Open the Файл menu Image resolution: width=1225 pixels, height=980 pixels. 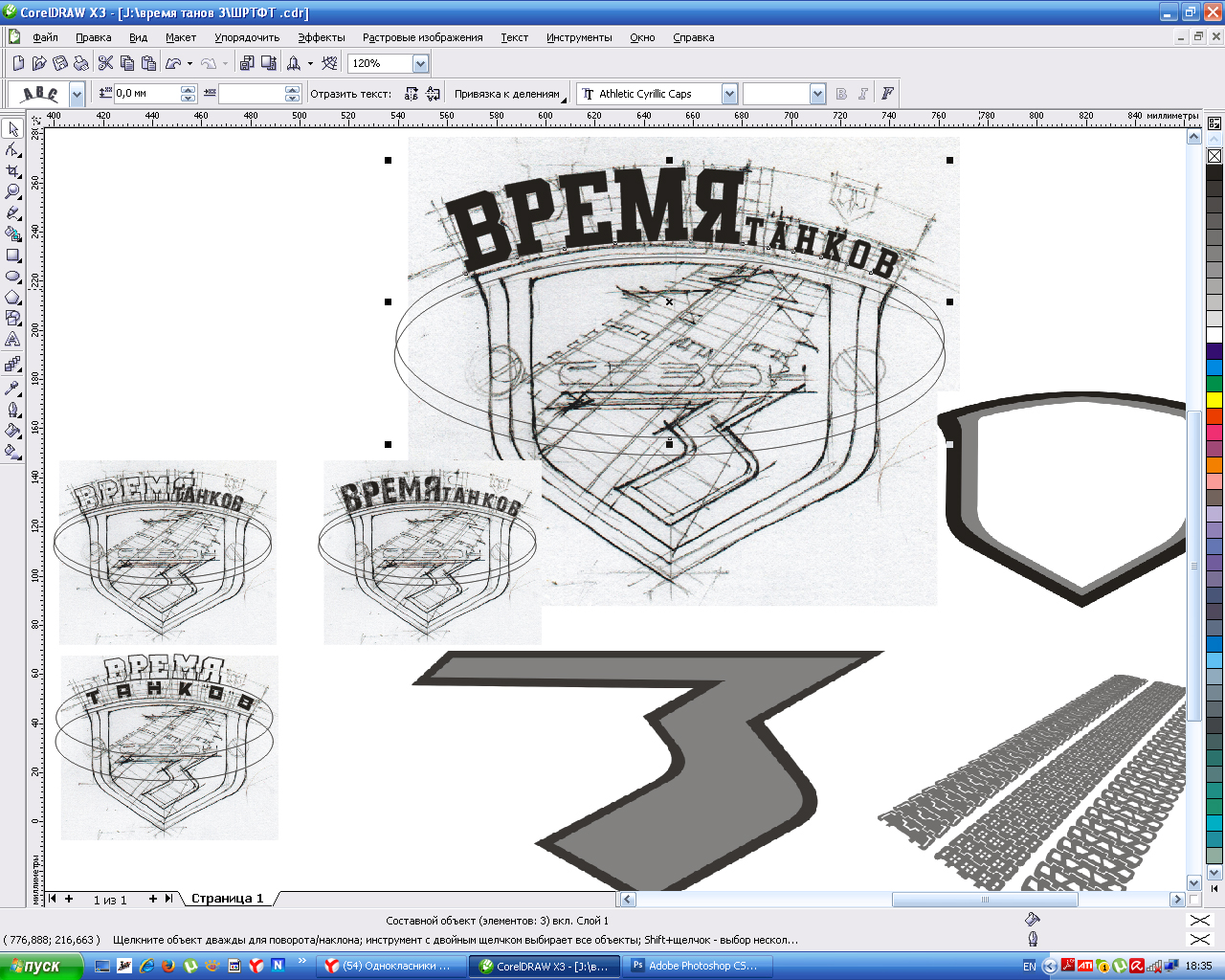(x=45, y=37)
